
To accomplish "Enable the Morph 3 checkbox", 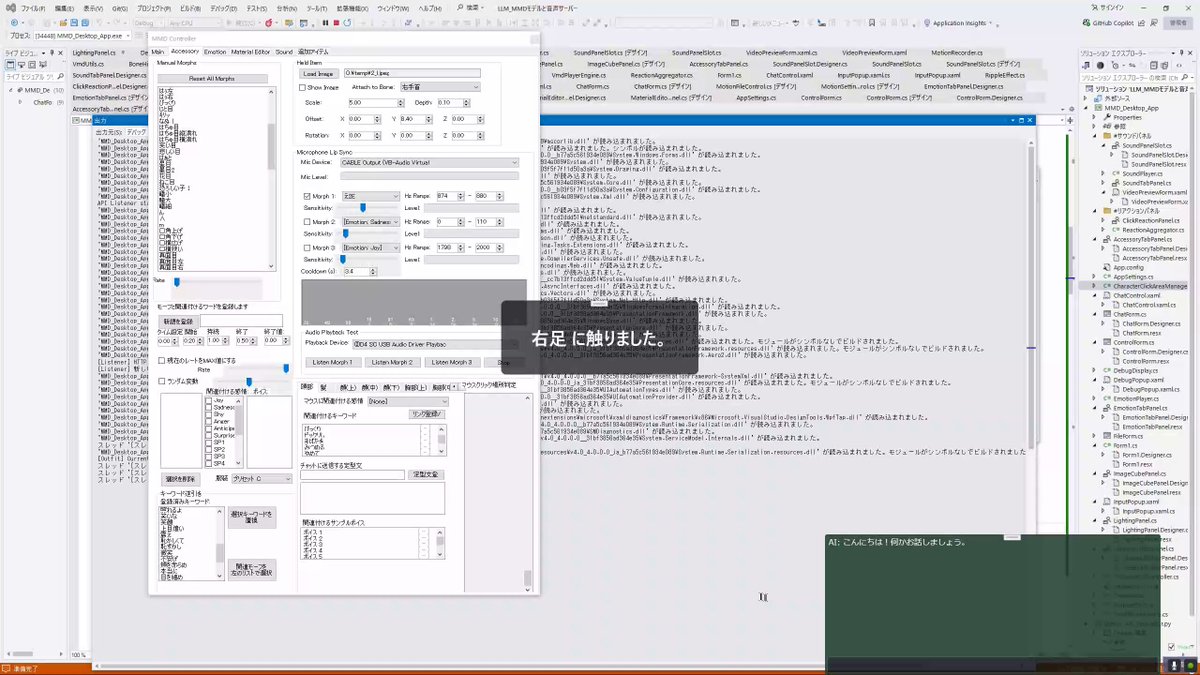I will pos(307,248).
